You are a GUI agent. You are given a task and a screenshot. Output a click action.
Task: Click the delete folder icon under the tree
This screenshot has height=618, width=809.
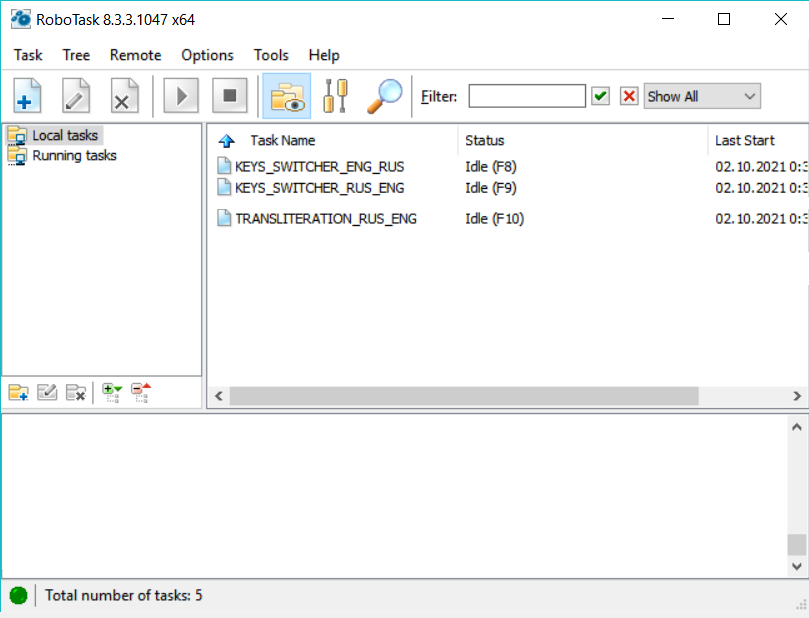coord(76,393)
